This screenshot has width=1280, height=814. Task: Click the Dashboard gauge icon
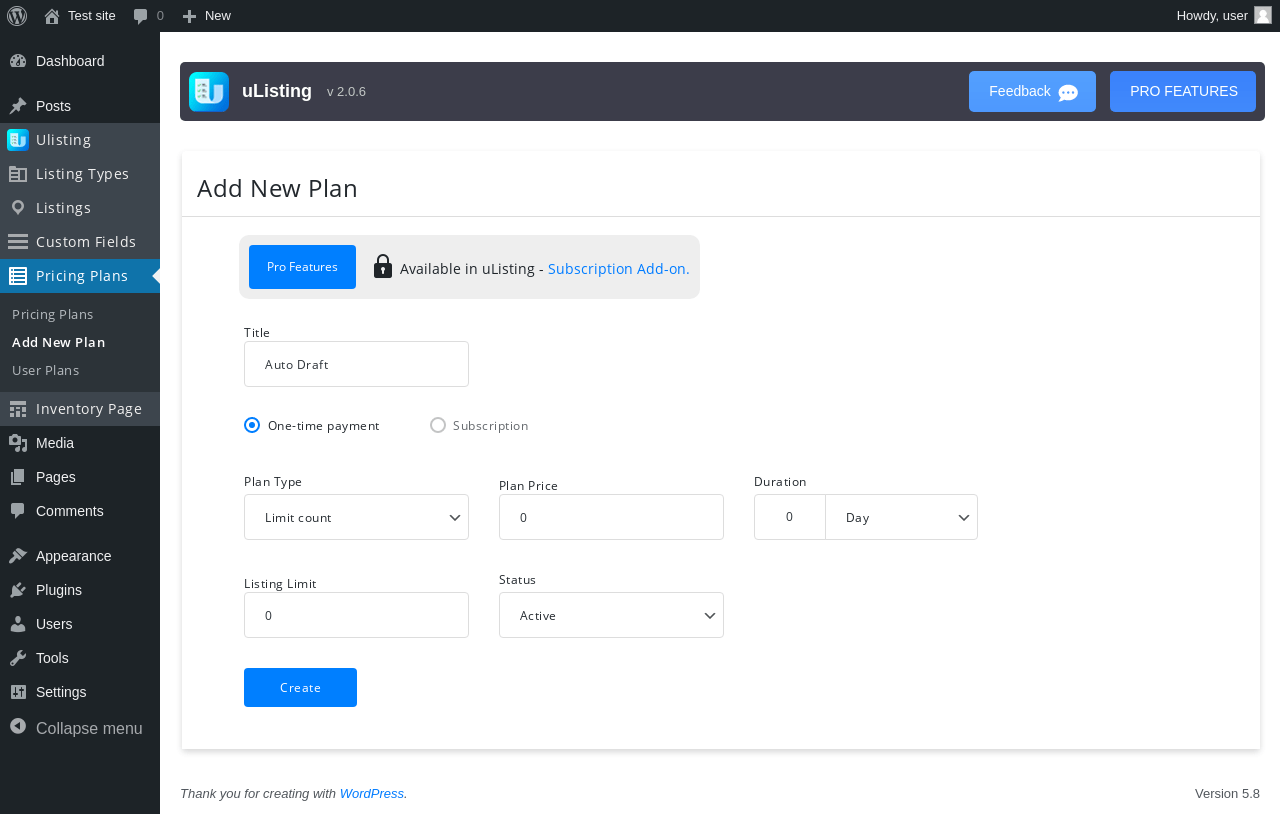tap(18, 61)
